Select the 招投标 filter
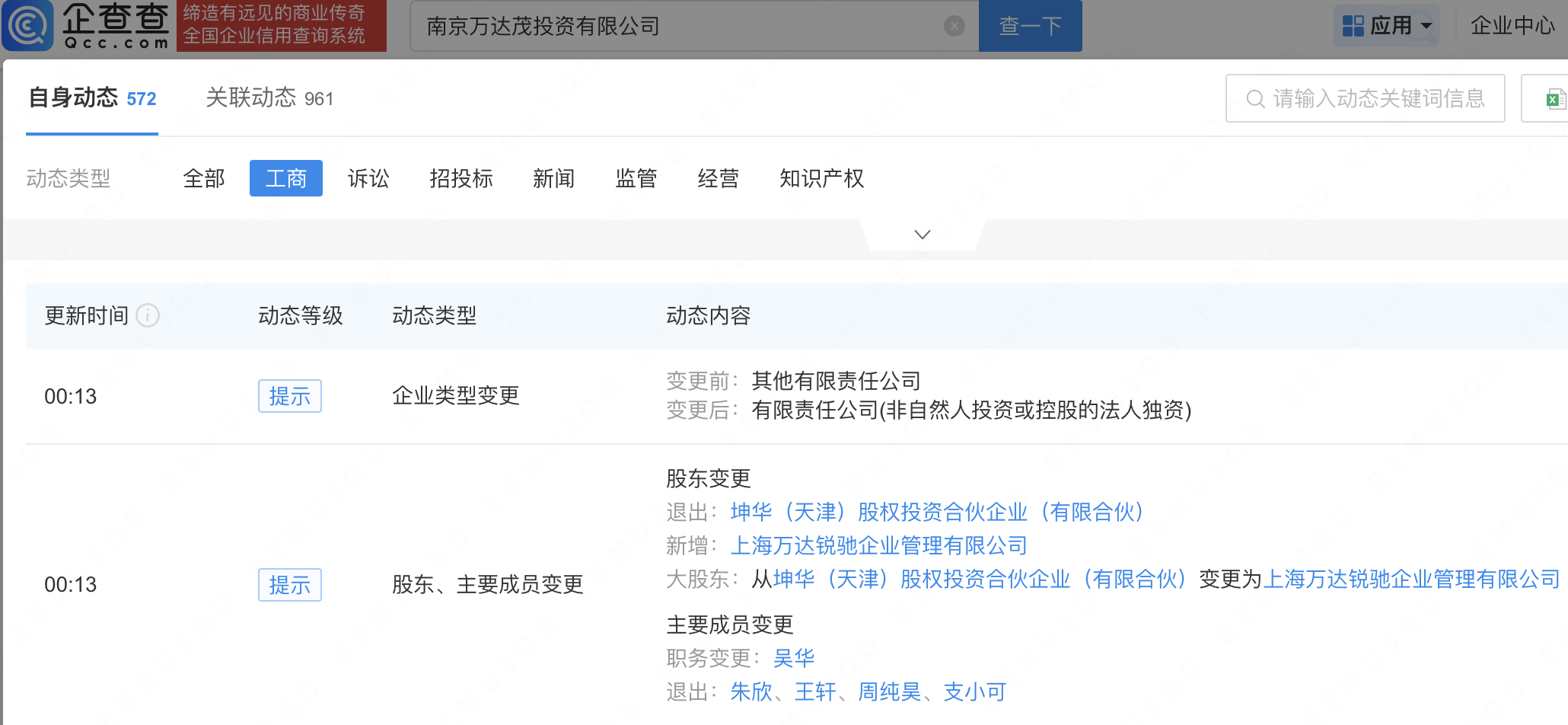Screen dimensions: 1568x725 point(461,178)
